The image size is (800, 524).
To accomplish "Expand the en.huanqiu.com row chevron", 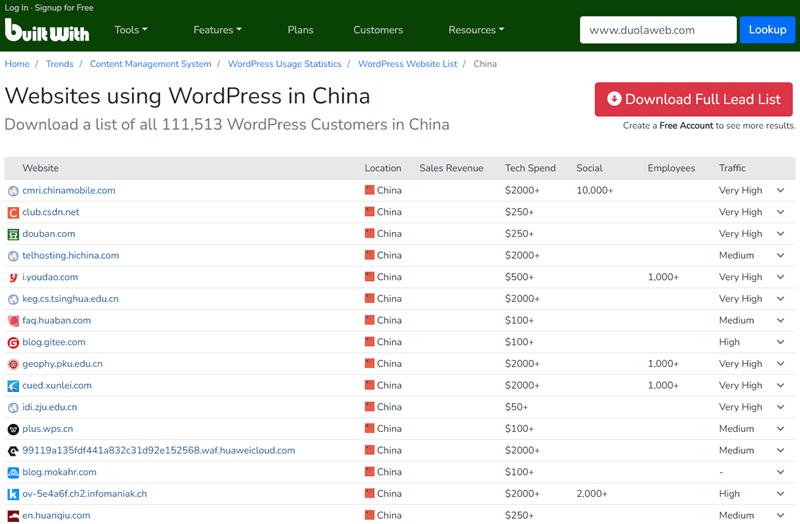I will [781, 515].
